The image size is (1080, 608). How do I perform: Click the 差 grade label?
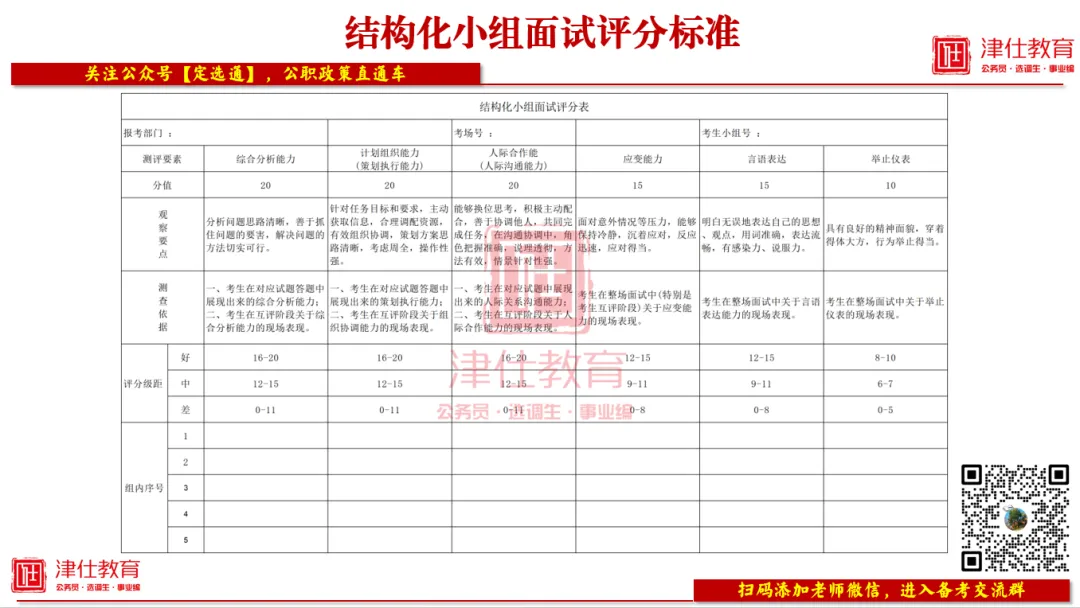click(x=185, y=410)
